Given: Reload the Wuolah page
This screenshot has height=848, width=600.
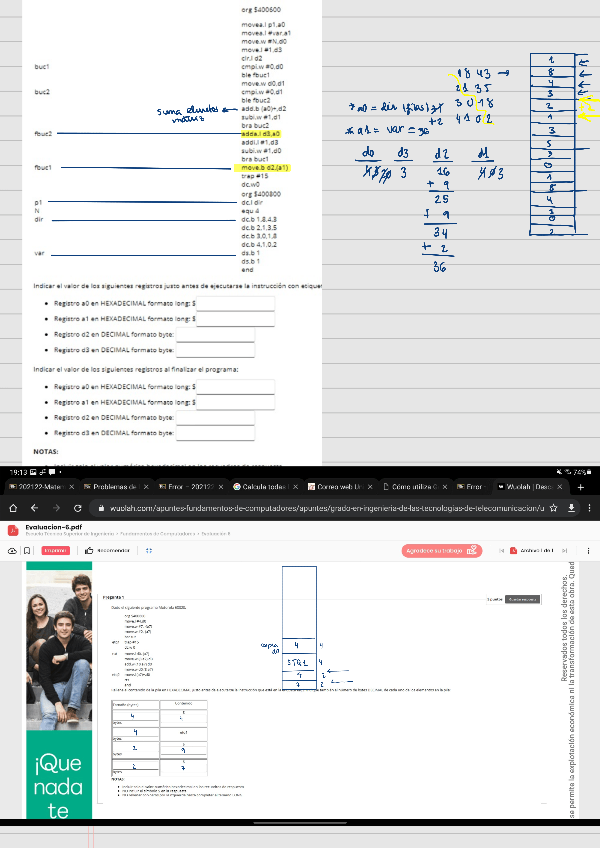Looking at the screenshot, I should point(77,508).
